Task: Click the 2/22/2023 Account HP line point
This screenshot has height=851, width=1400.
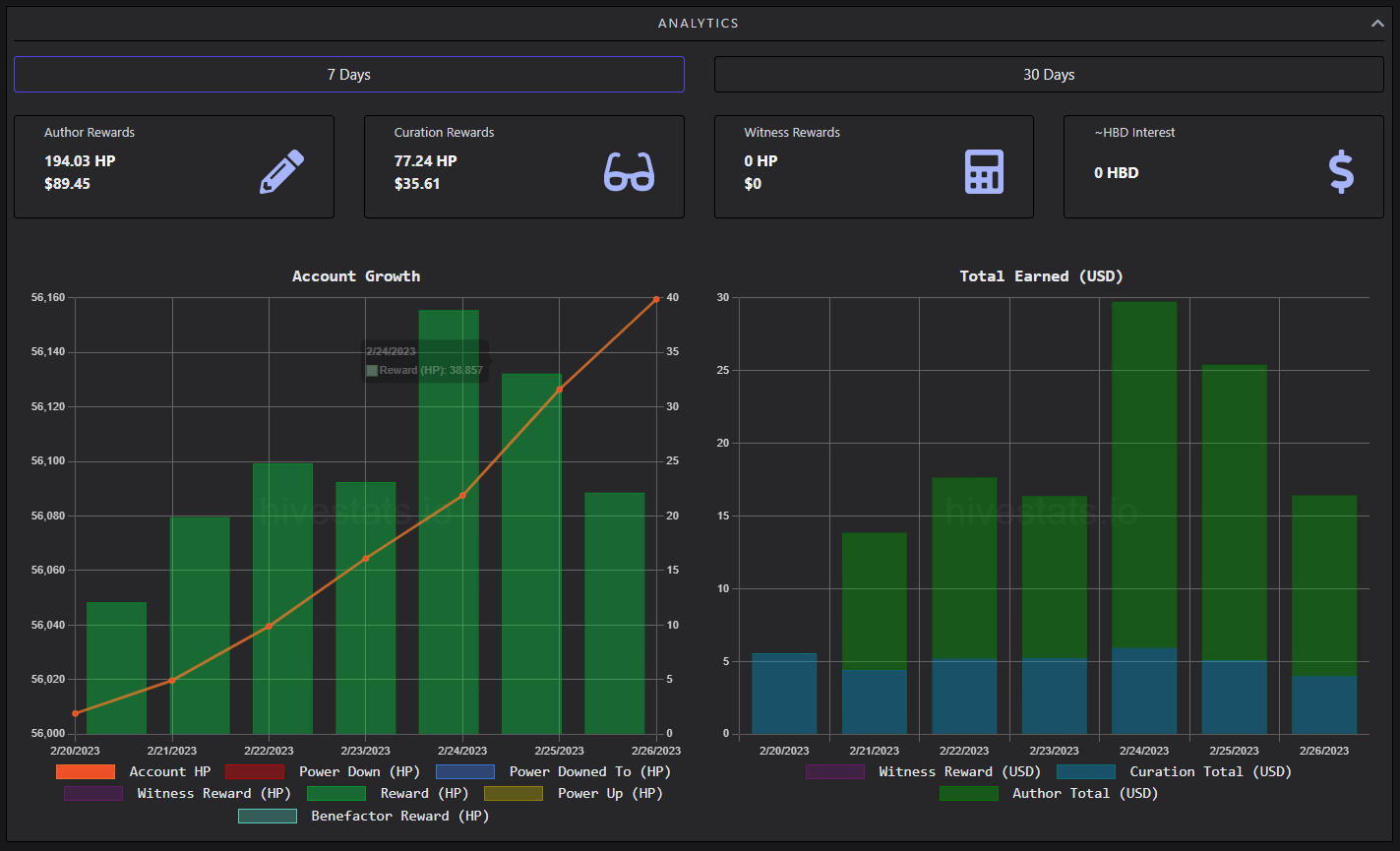Action: tap(269, 626)
